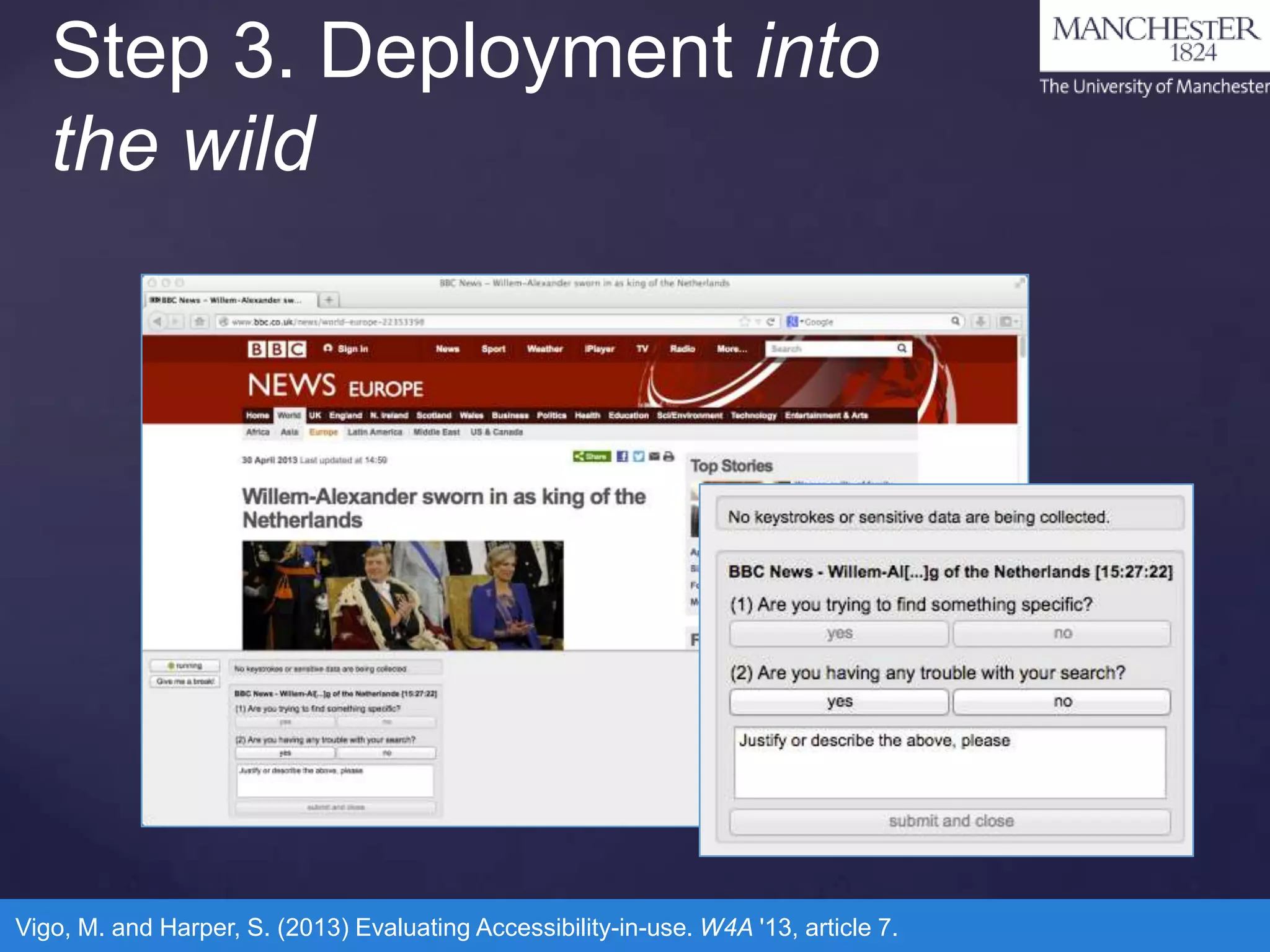Viewport: 1270px width, 952px height.
Task: Click the magnifier in browser Google search box
Action: tap(956, 320)
